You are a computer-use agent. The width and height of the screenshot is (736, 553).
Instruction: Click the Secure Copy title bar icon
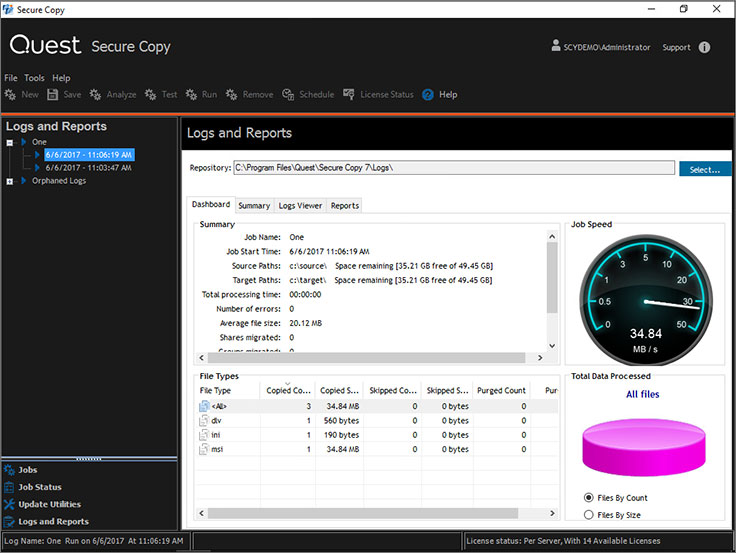(x=8, y=9)
